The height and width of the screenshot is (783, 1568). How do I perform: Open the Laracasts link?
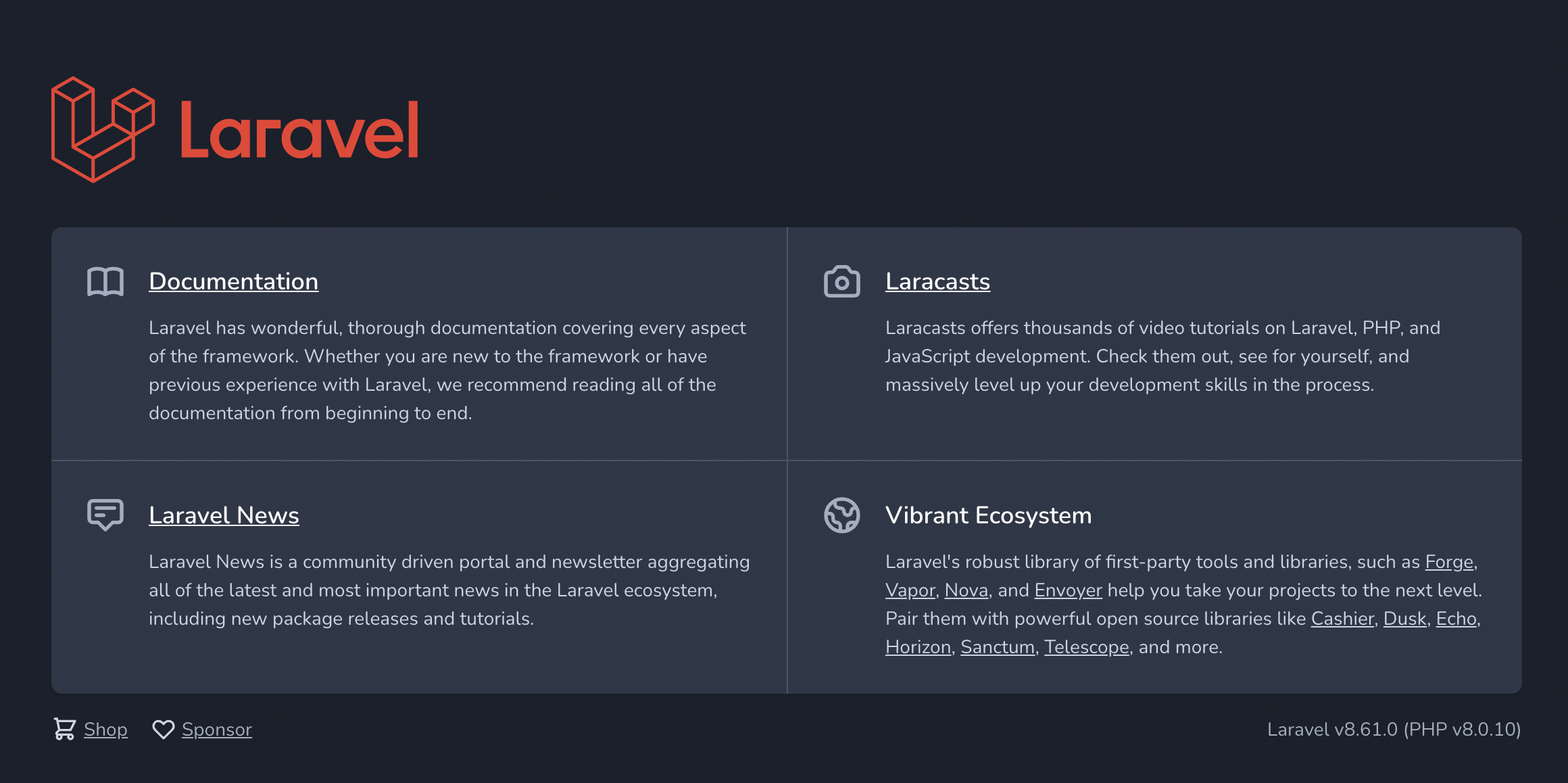click(937, 281)
